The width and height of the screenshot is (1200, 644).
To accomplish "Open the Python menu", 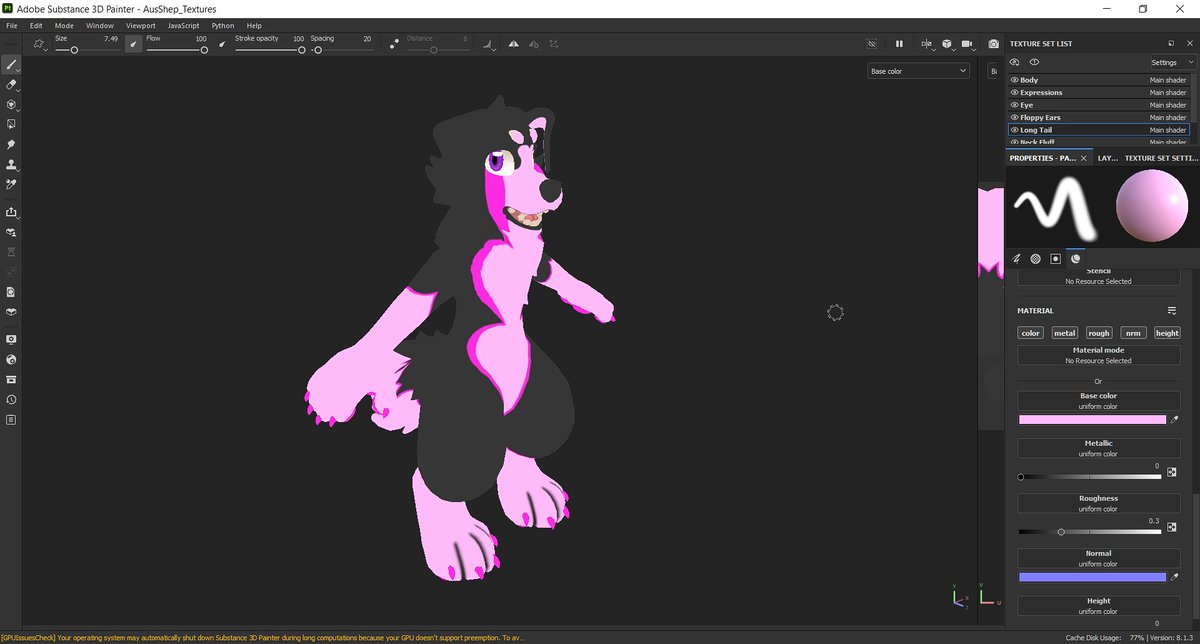I will [223, 25].
